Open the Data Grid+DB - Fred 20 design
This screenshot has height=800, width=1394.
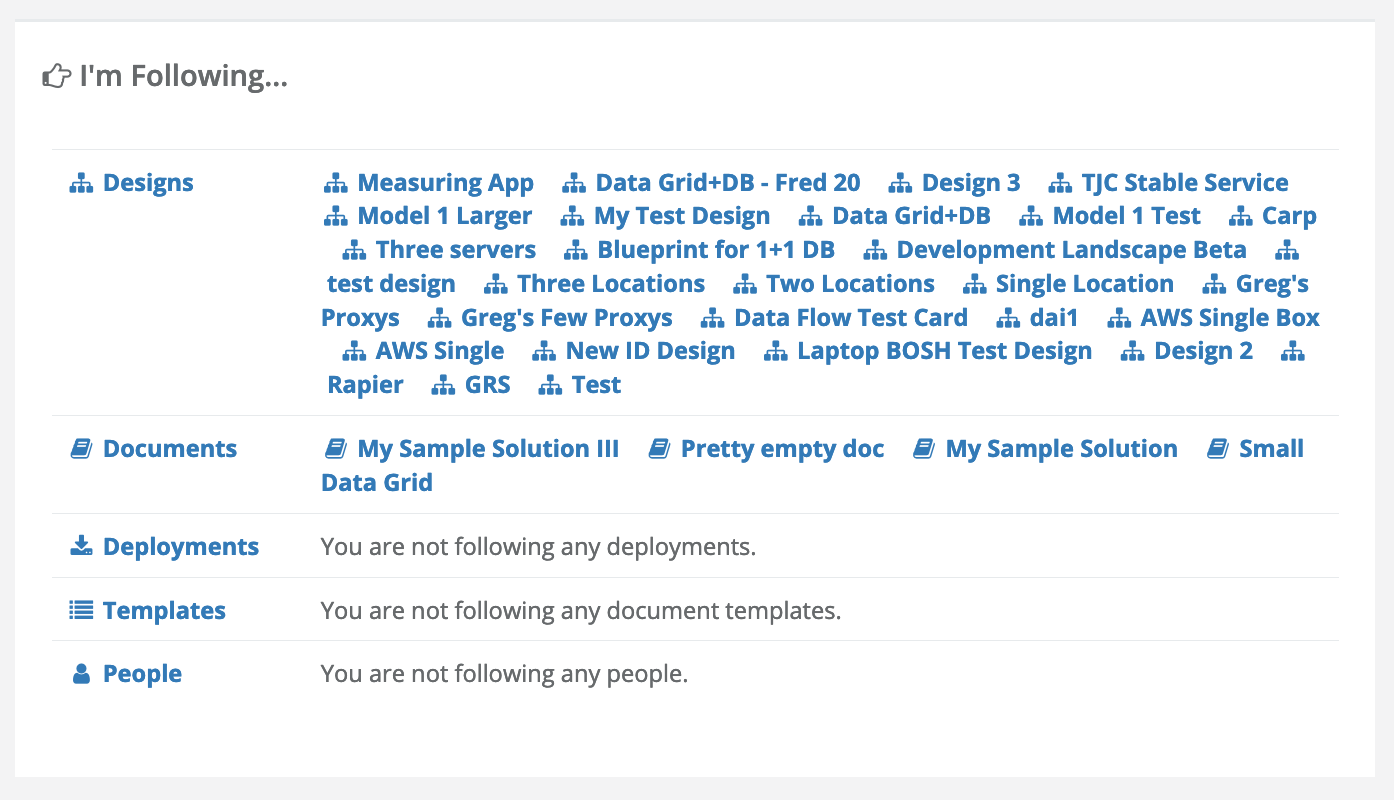click(727, 183)
